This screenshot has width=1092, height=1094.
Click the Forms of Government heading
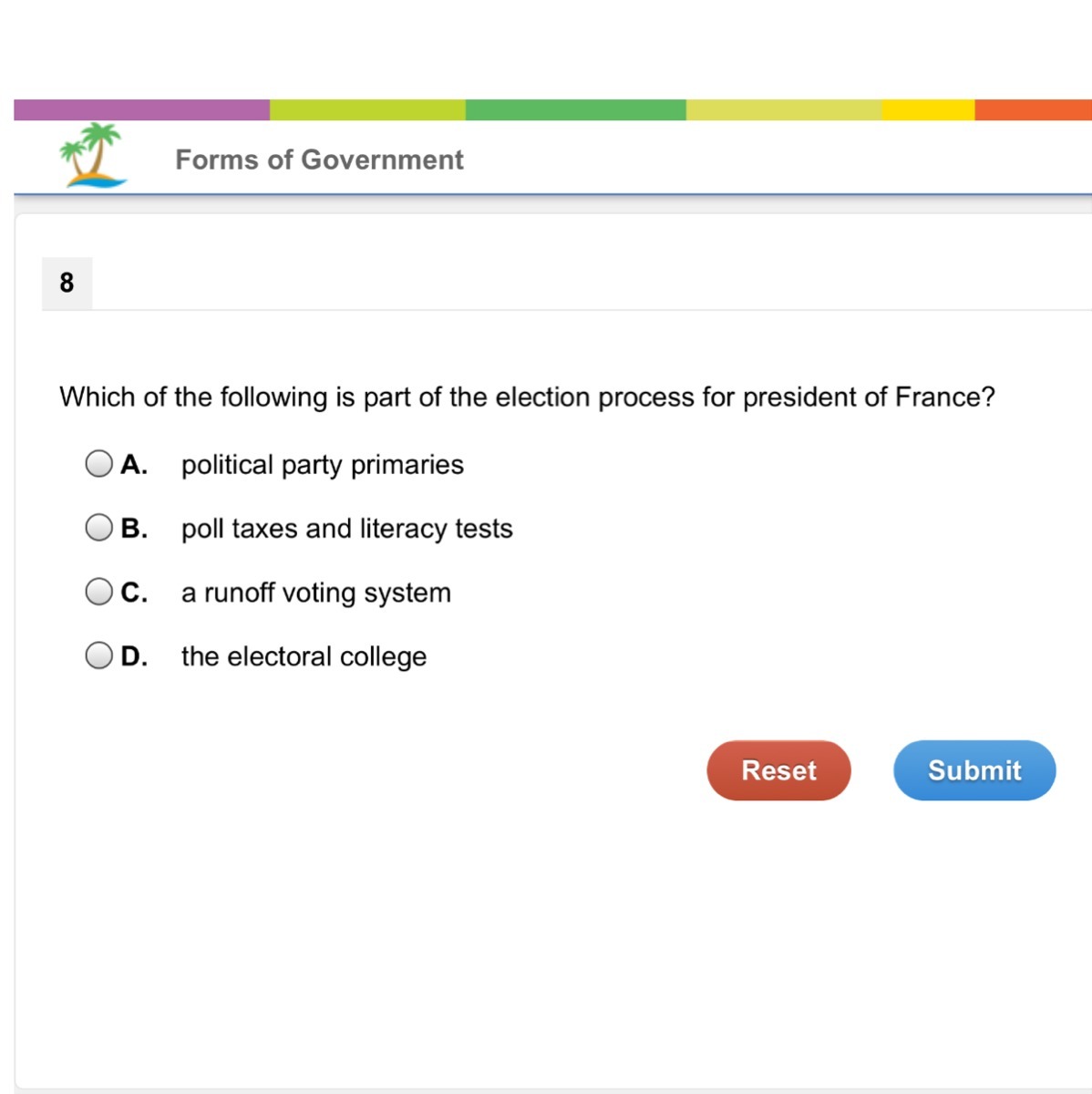click(319, 160)
